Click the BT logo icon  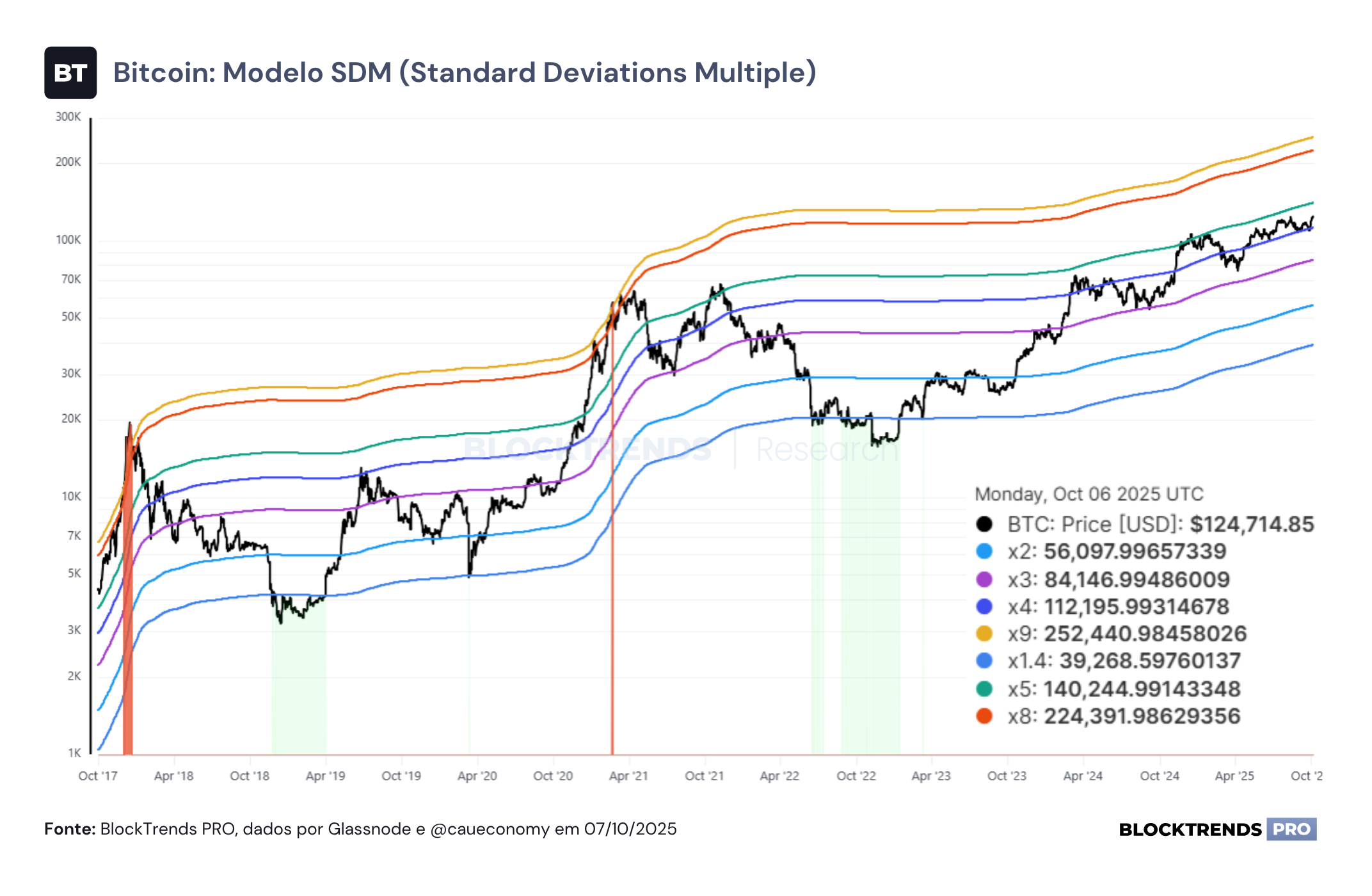[x=70, y=73]
